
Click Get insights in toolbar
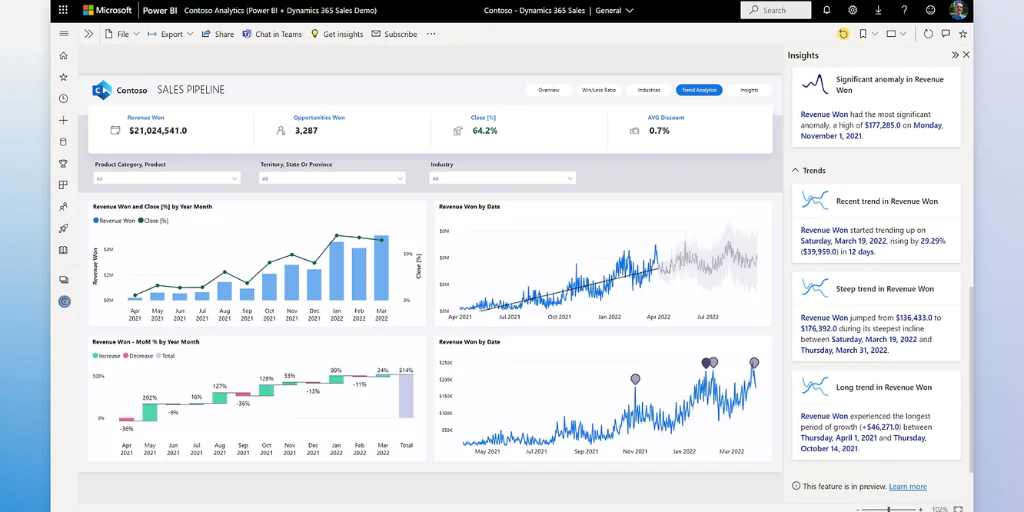click(x=336, y=34)
